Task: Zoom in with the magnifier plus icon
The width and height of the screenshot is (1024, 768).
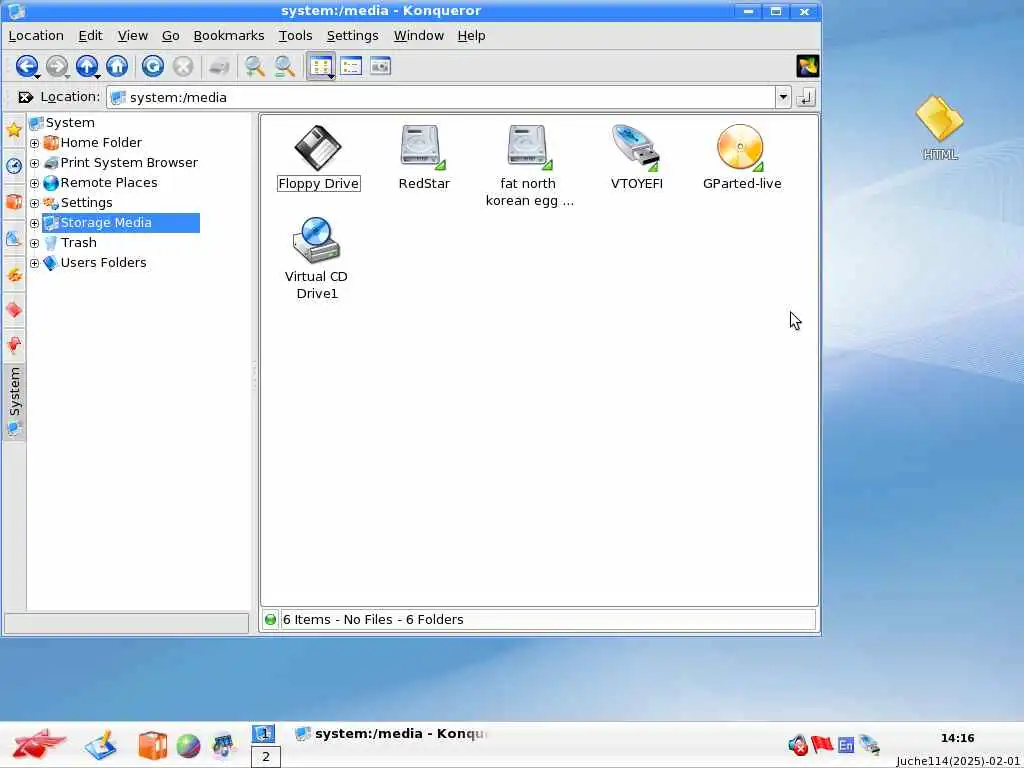Action: coord(254,66)
